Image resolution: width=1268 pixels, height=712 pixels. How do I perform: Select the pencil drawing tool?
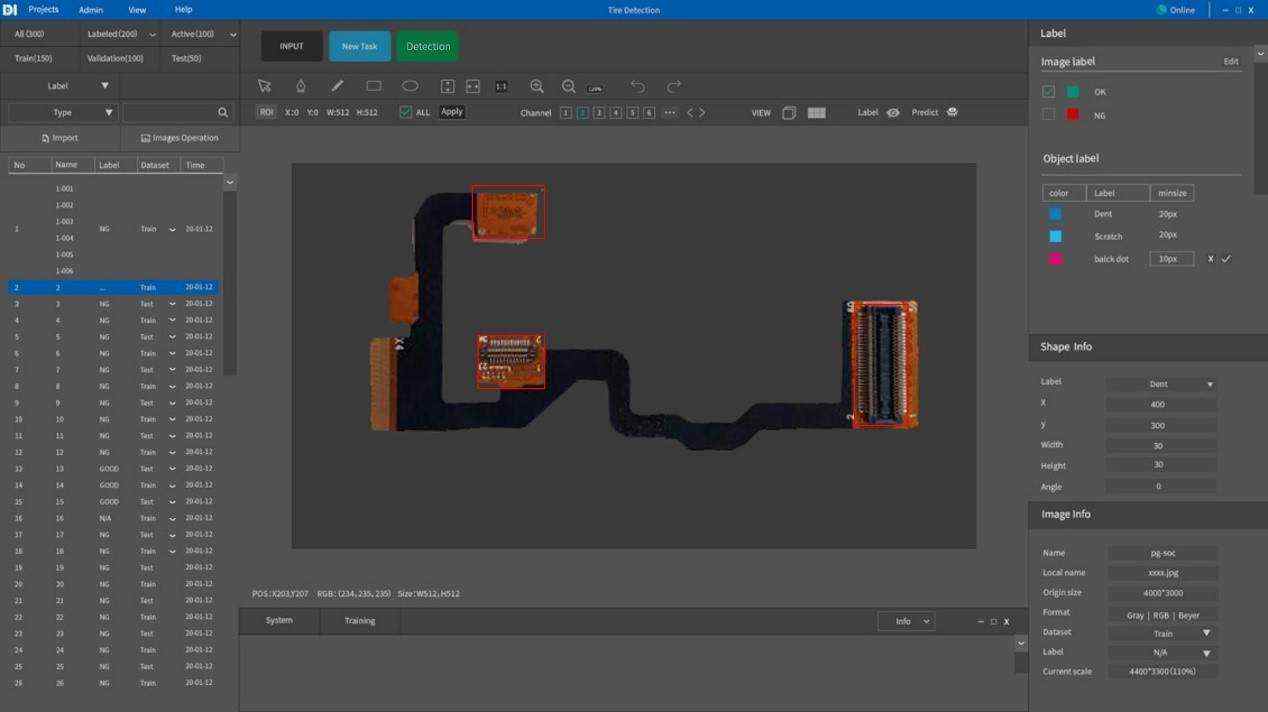pos(337,86)
